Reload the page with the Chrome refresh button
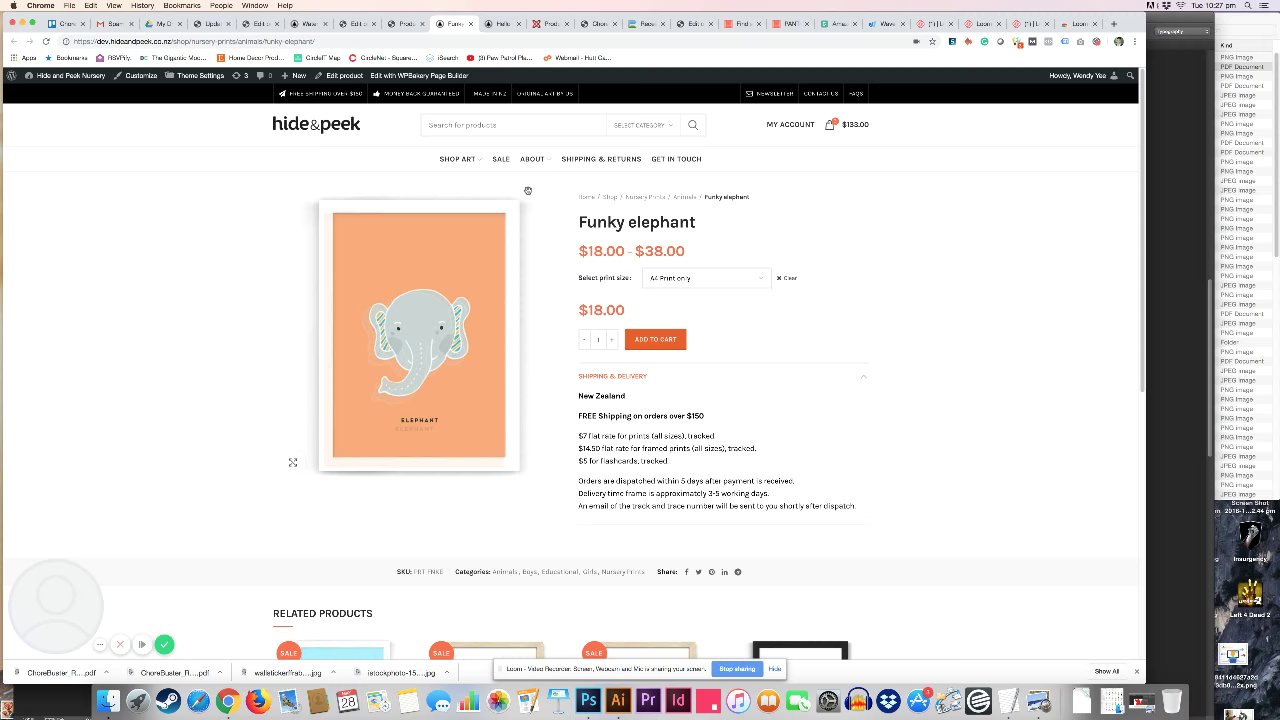The width and height of the screenshot is (1280, 720). tap(46, 41)
